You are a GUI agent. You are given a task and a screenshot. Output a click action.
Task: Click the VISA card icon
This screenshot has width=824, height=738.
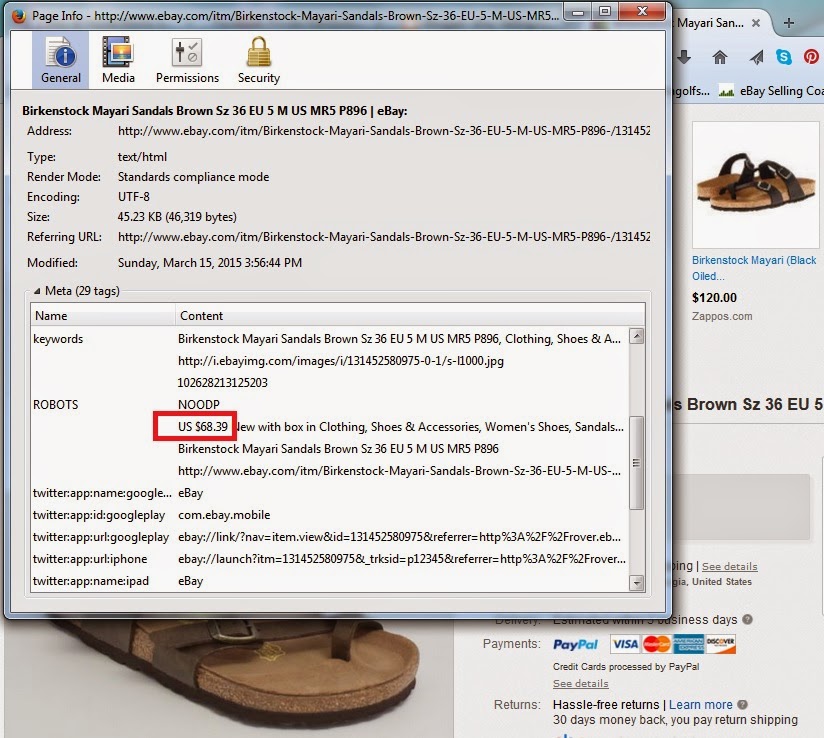click(x=625, y=644)
